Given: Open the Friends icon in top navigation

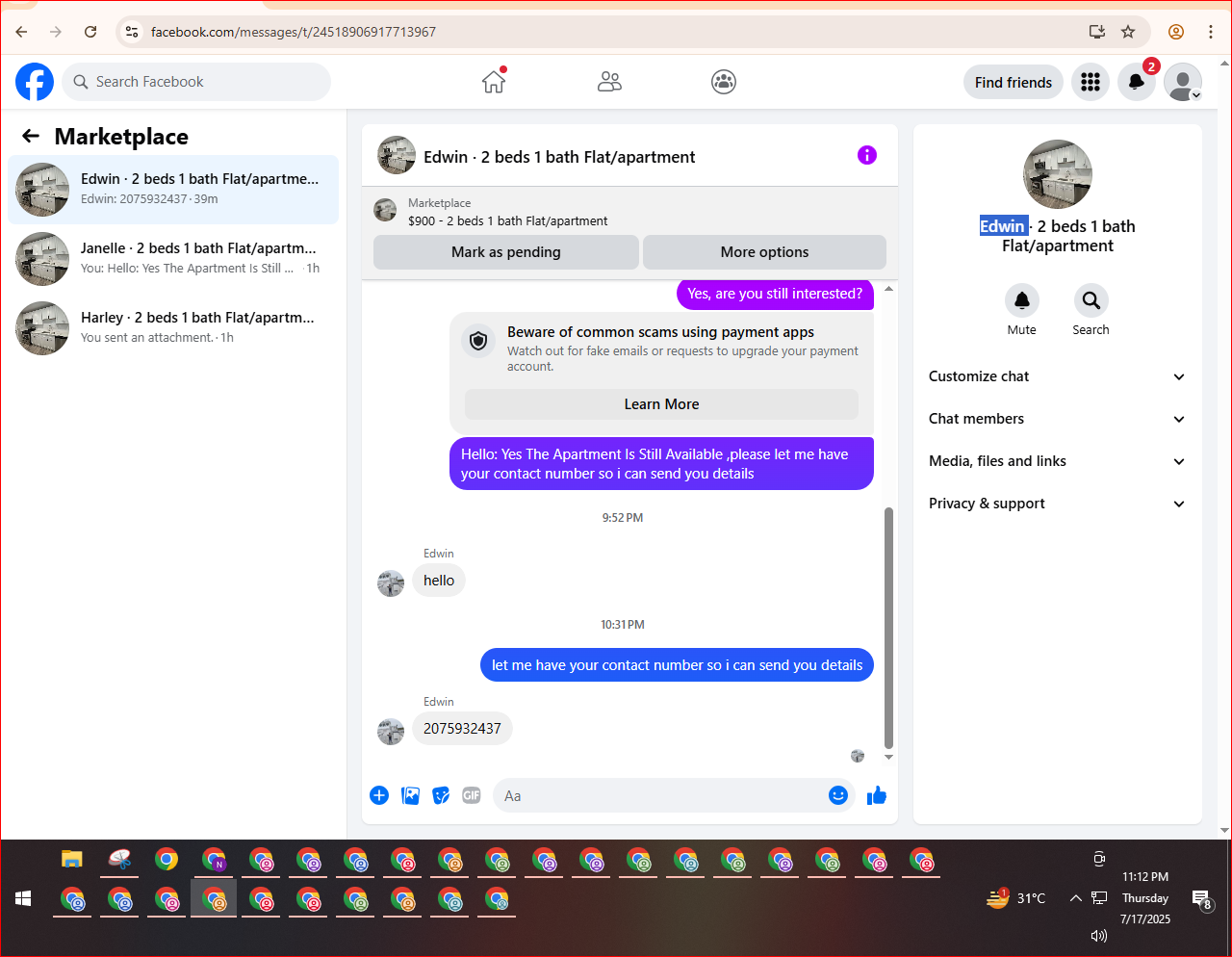Looking at the screenshot, I should (609, 82).
